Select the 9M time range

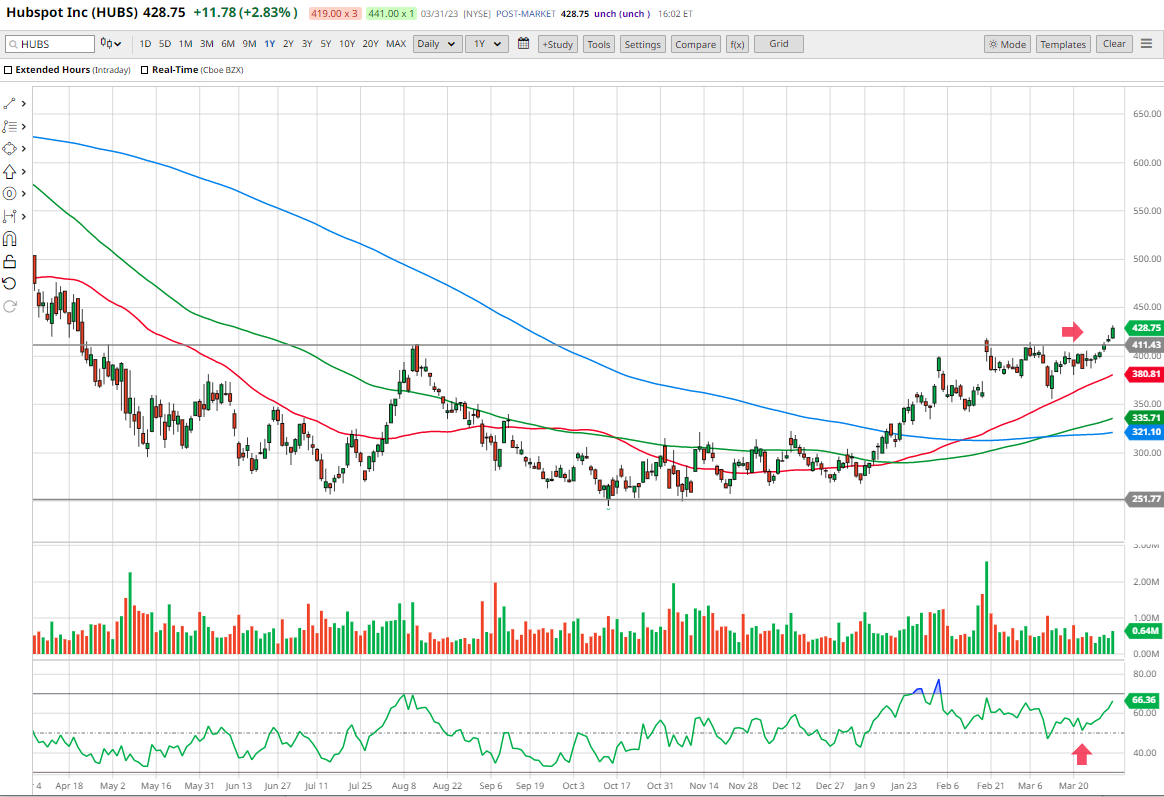pyautogui.click(x=249, y=44)
